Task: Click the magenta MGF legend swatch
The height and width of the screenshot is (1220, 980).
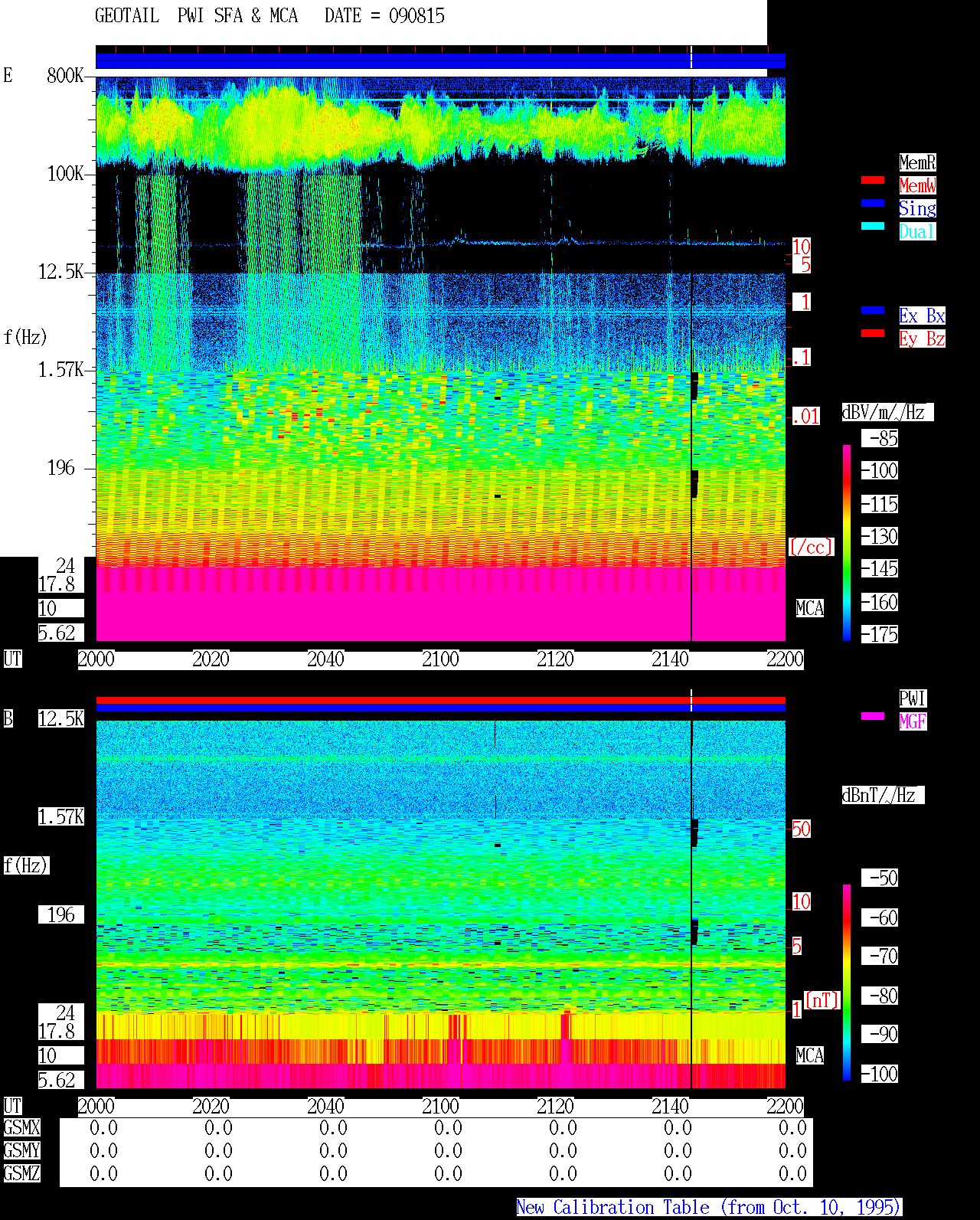Action: pyautogui.click(x=873, y=716)
